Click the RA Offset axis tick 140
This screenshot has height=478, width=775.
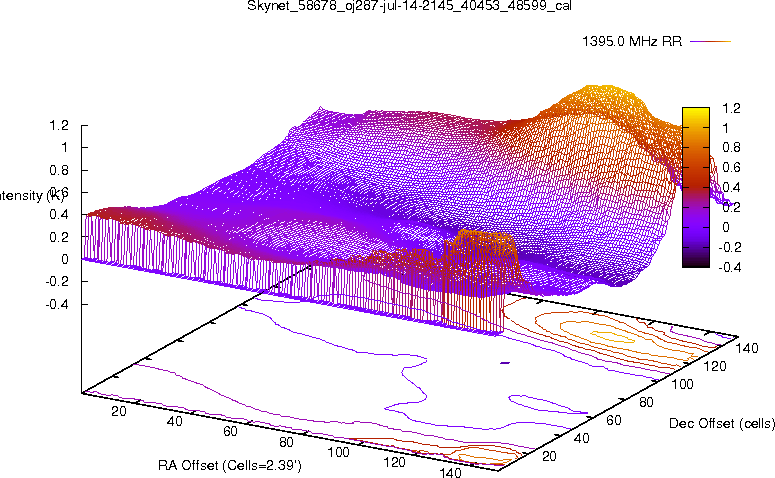450,472
